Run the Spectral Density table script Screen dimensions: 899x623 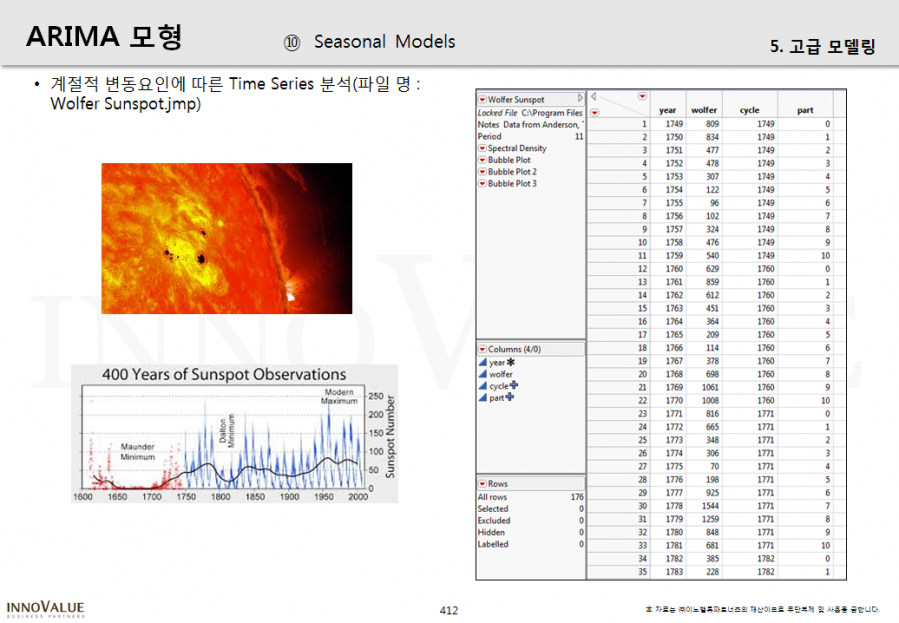517,148
